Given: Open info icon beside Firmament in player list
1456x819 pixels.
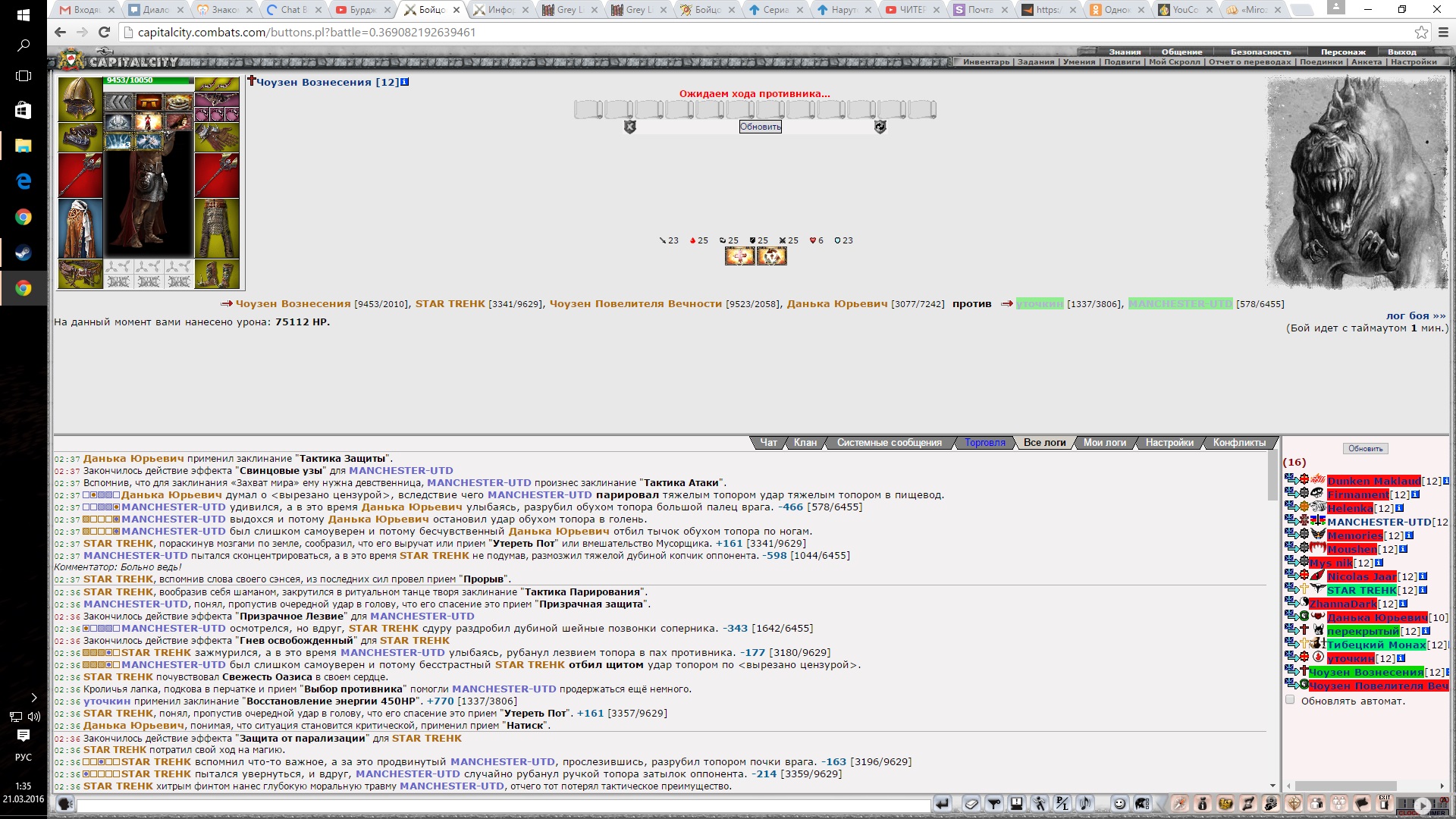Looking at the screenshot, I should point(1415,494).
